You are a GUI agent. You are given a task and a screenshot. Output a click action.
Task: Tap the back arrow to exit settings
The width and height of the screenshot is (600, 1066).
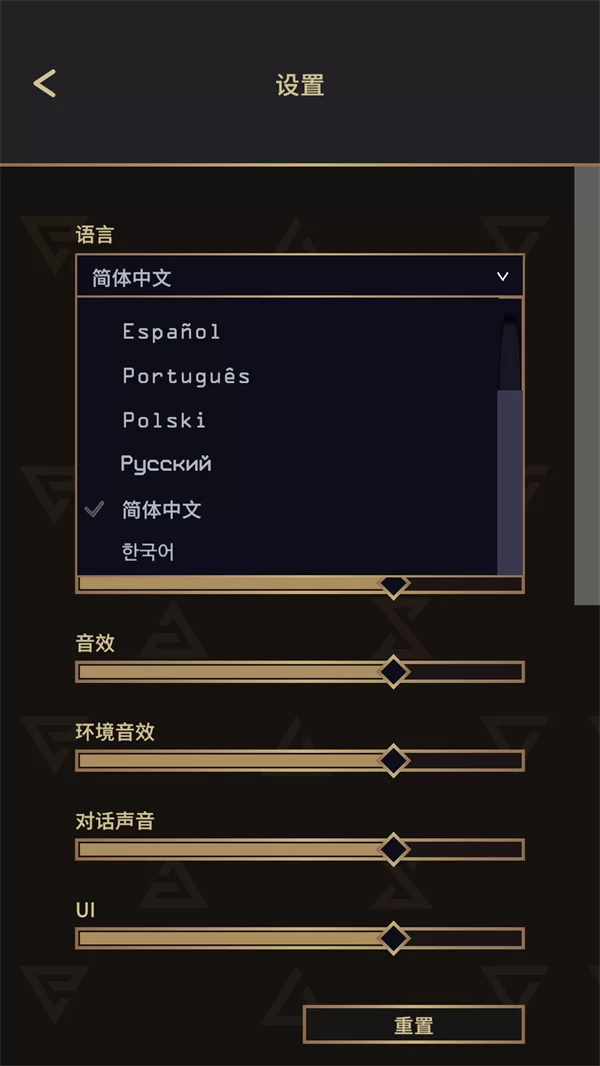(x=44, y=84)
